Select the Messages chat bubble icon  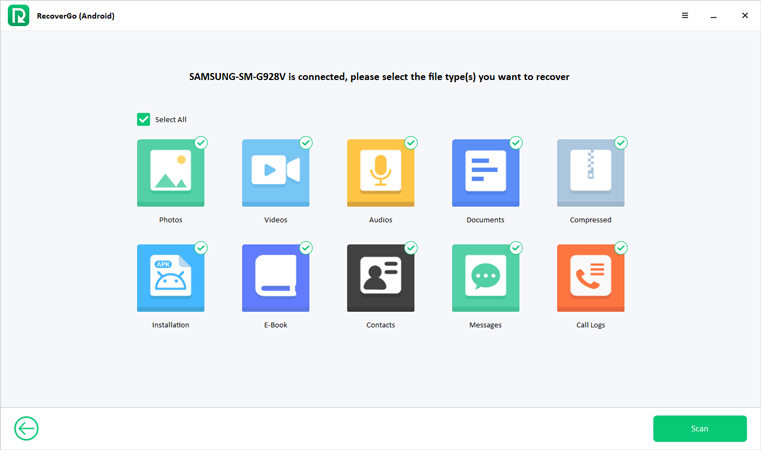click(x=485, y=278)
